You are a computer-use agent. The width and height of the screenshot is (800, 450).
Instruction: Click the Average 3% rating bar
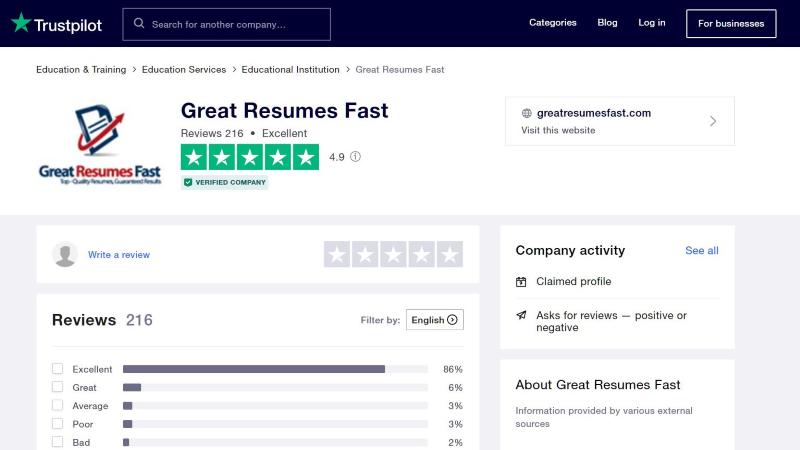(x=275, y=406)
